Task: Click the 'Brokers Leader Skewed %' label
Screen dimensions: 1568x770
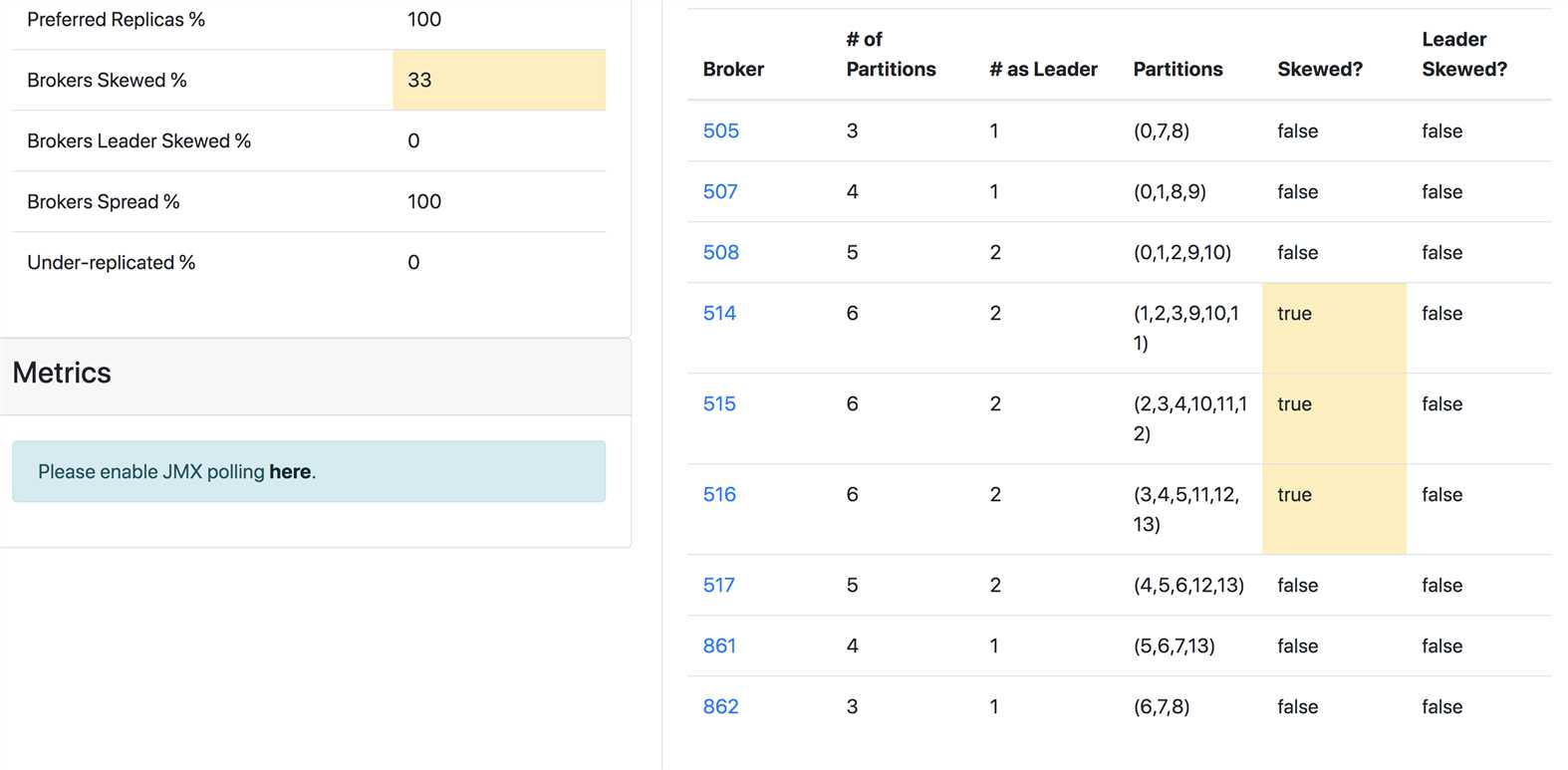Action: point(138,140)
